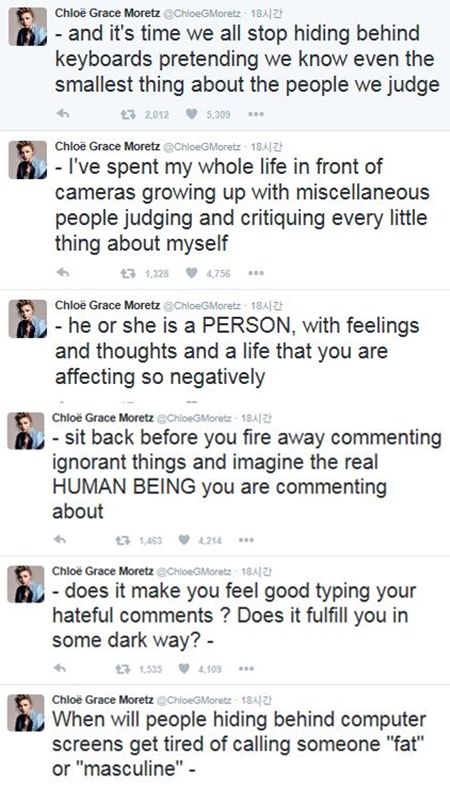Reply to the 'HUMAN BEING' tweet

[x=60, y=540]
